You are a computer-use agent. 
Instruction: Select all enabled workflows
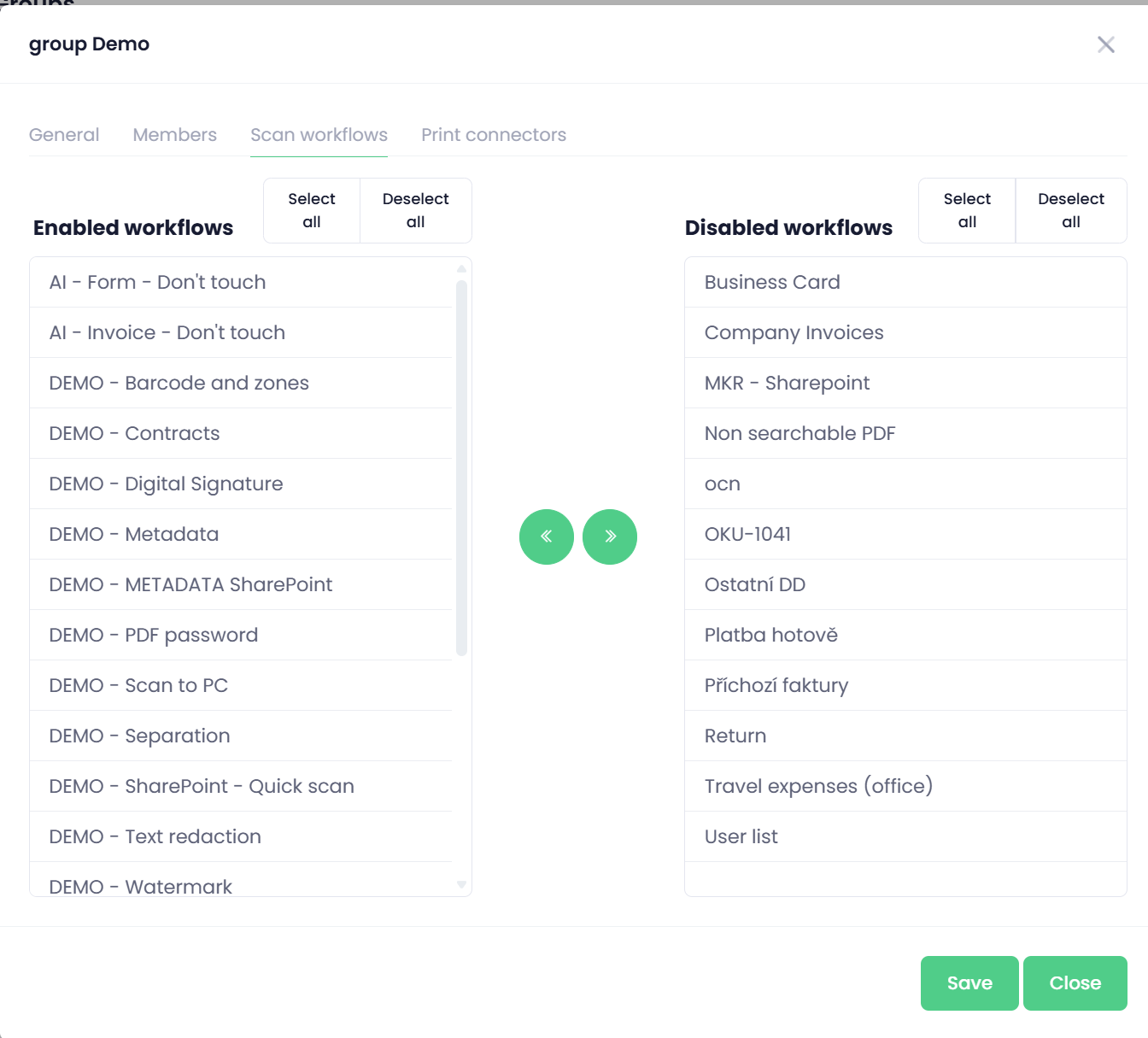(x=312, y=210)
